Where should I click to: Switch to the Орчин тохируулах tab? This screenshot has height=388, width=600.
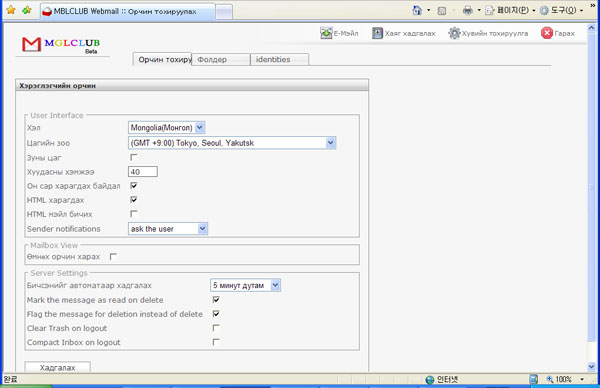click(162, 59)
